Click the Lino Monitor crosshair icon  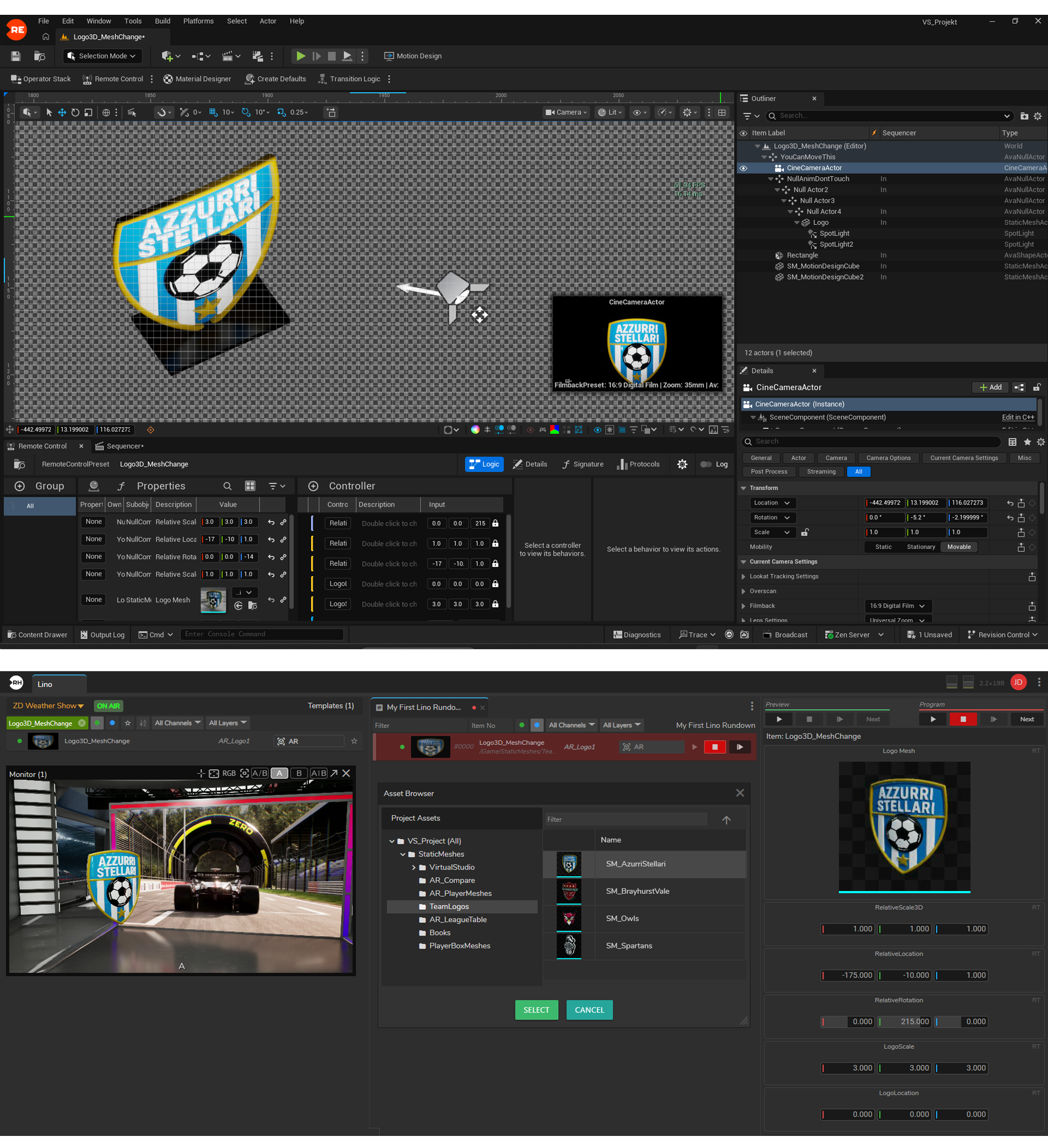coord(200,773)
